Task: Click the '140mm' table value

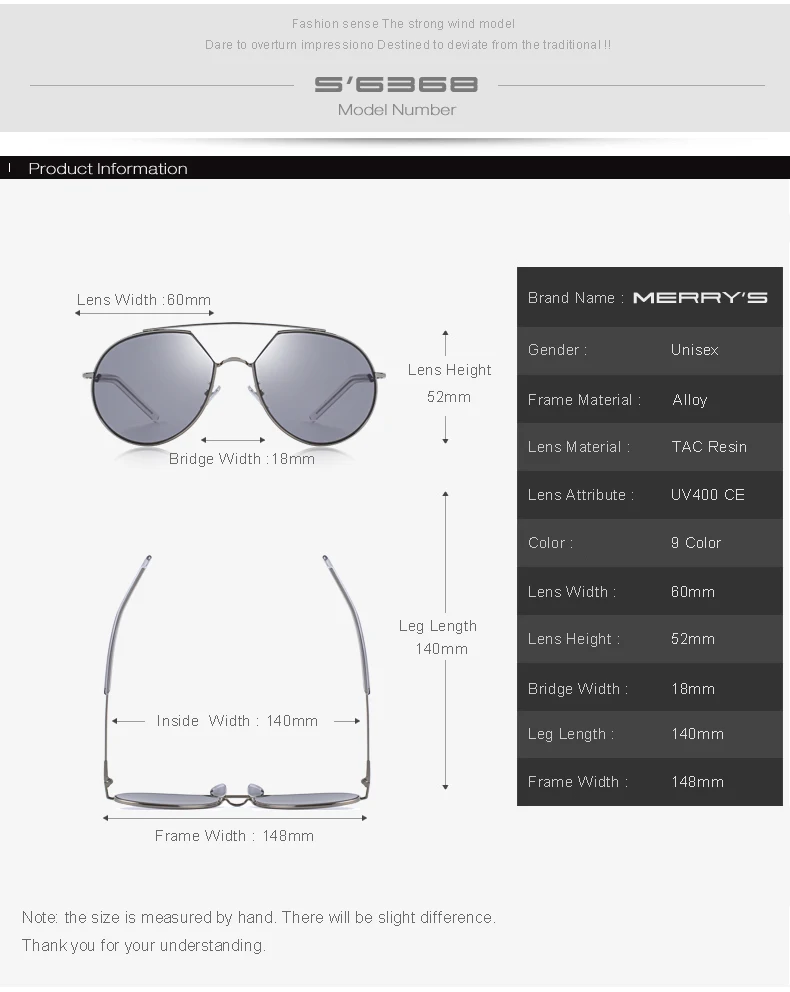Action: point(698,735)
